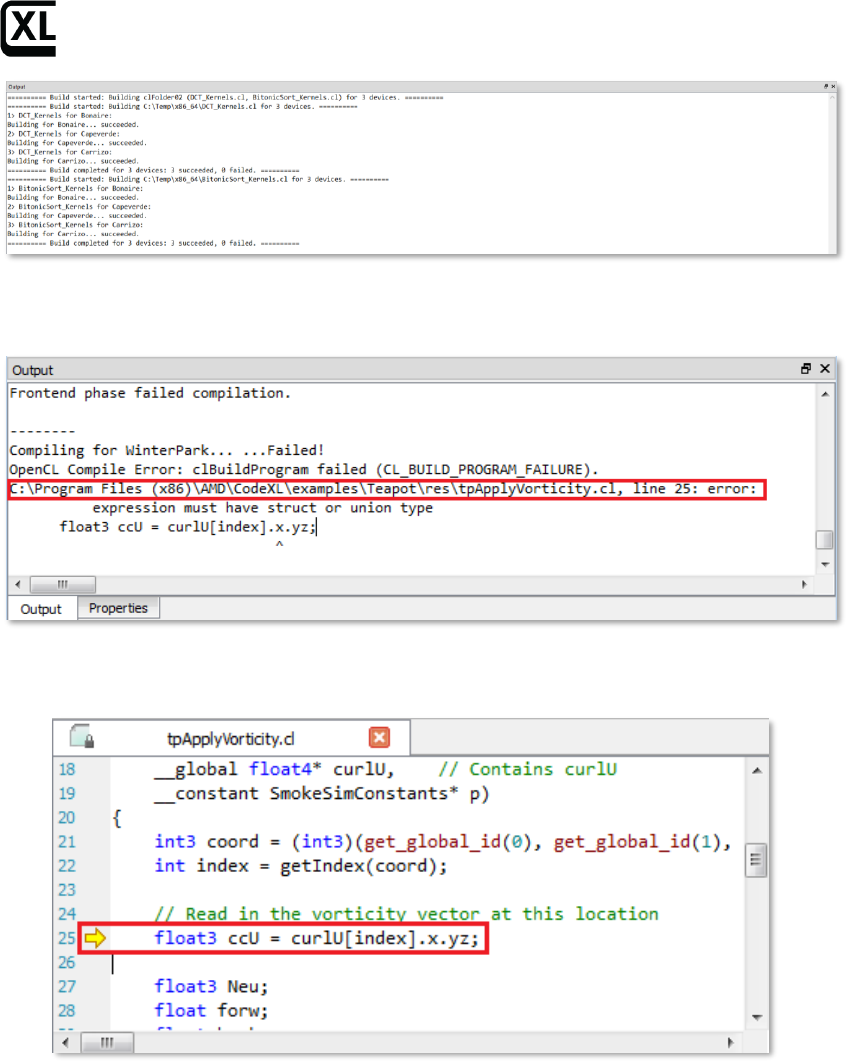
Task: Click left arrow of Output horizontal scrollbar
Action: tap(18, 584)
